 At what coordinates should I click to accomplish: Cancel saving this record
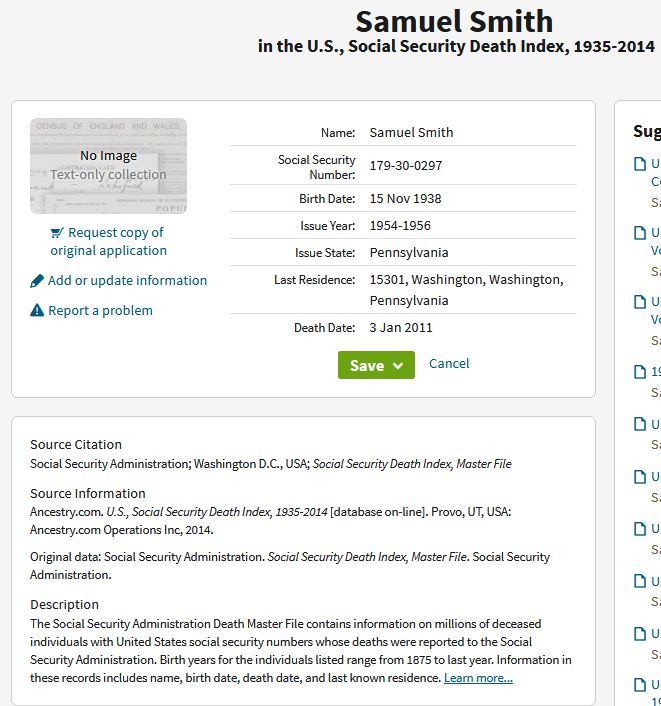point(449,363)
